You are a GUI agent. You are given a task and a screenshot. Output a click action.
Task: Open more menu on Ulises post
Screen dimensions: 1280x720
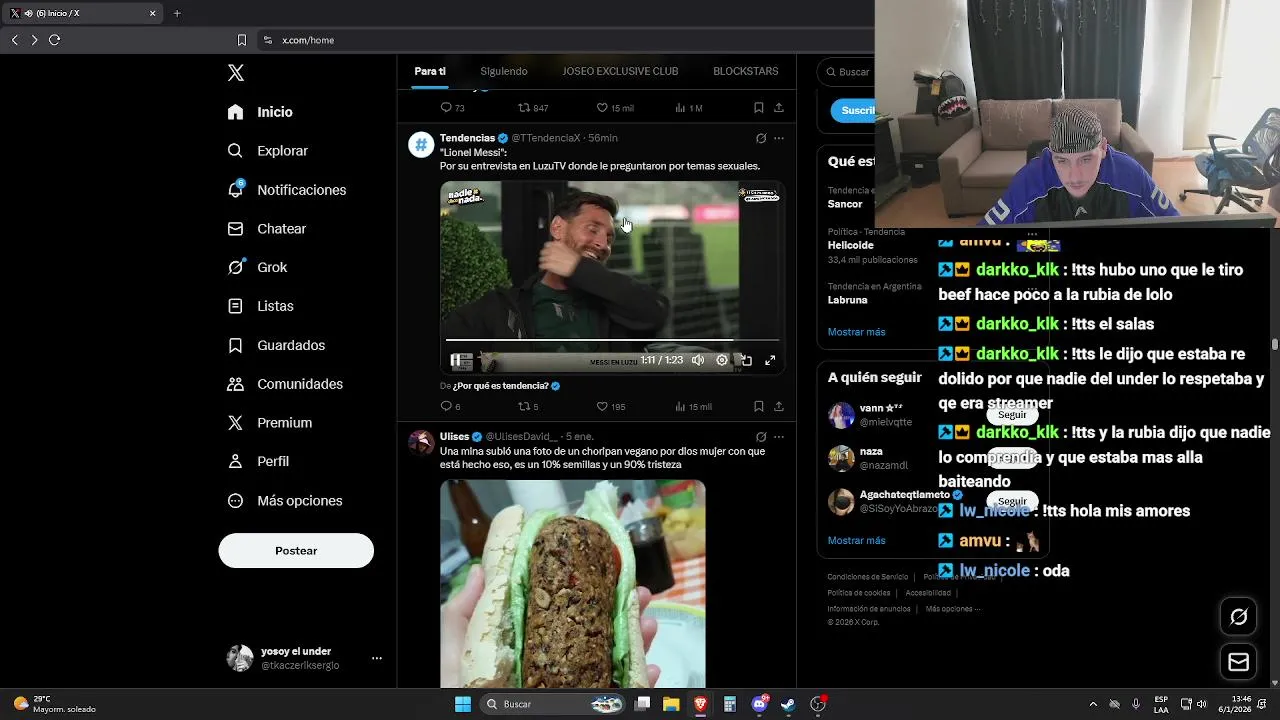pos(779,437)
